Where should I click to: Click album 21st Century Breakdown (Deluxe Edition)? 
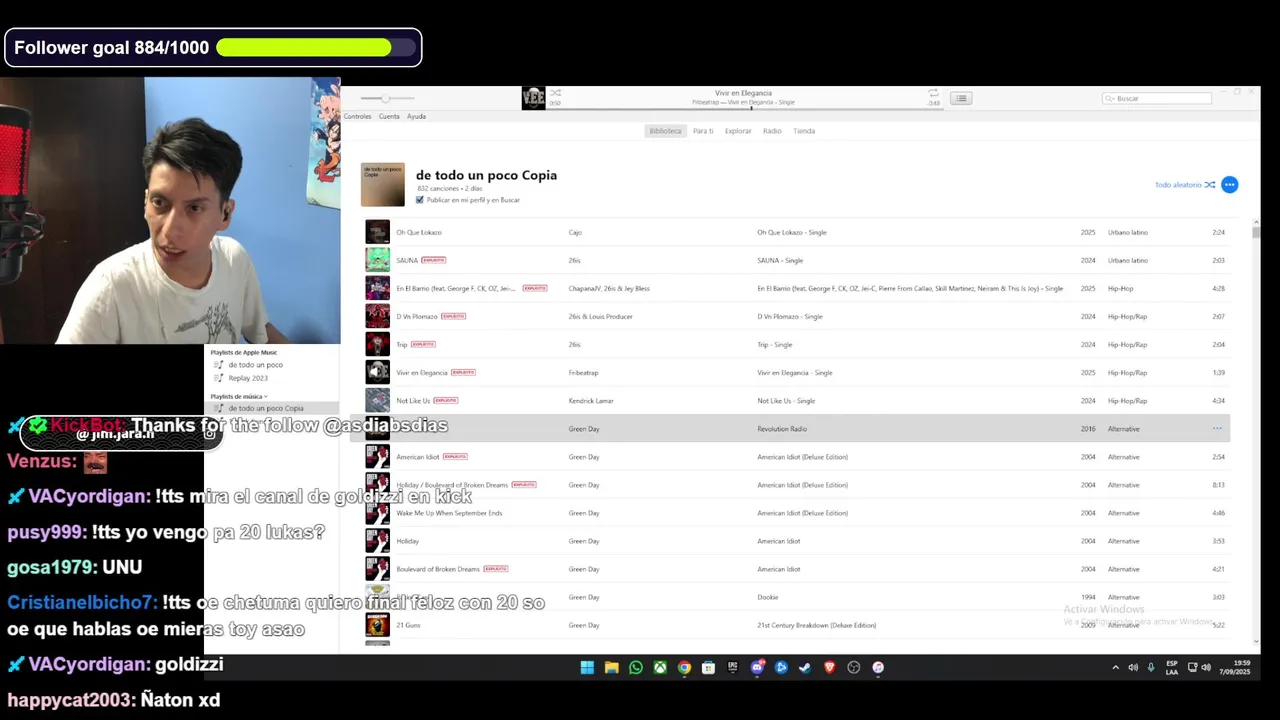(816, 625)
